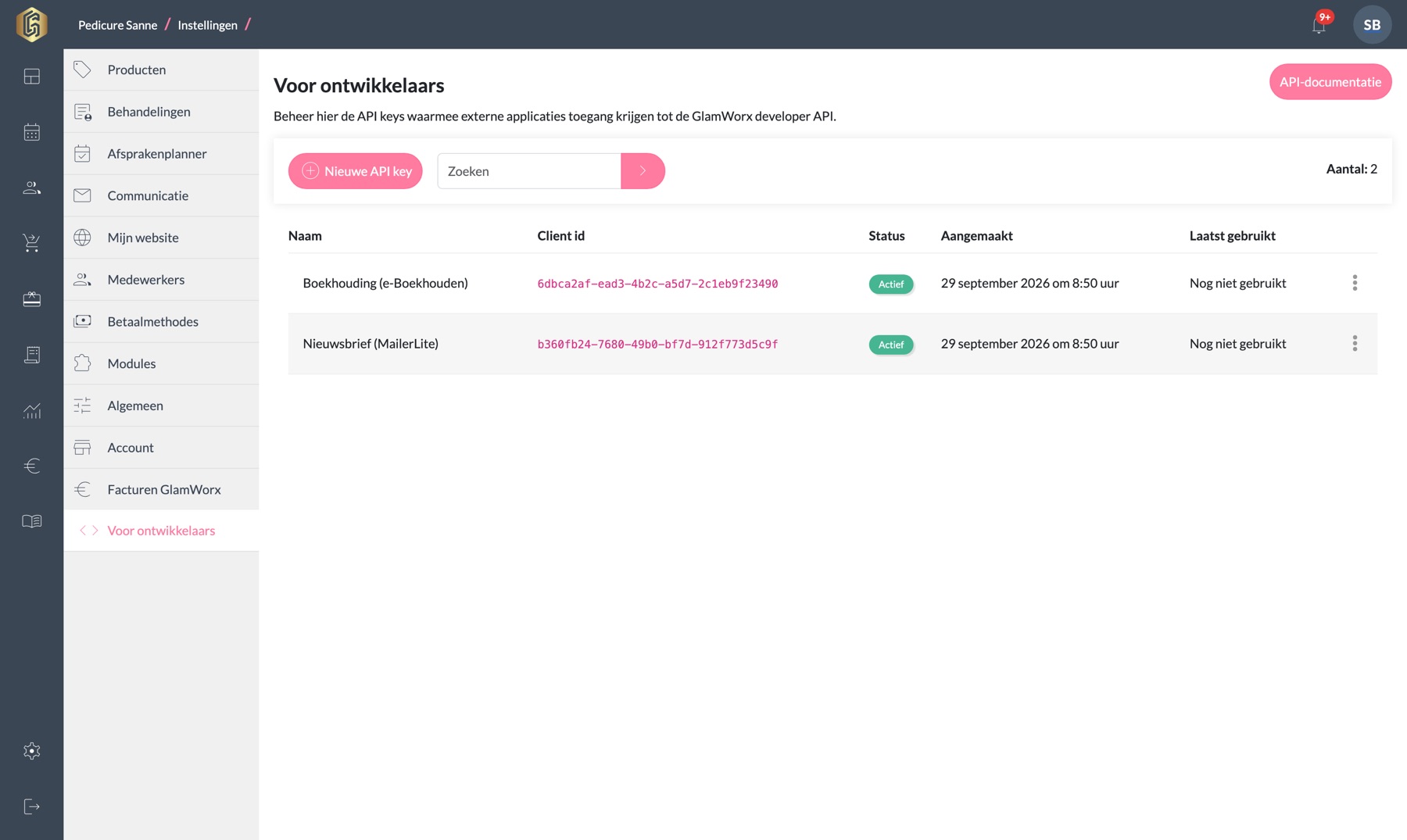
Task: Click the GlamWorx logo icon
Action: pyautogui.click(x=31, y=24)
